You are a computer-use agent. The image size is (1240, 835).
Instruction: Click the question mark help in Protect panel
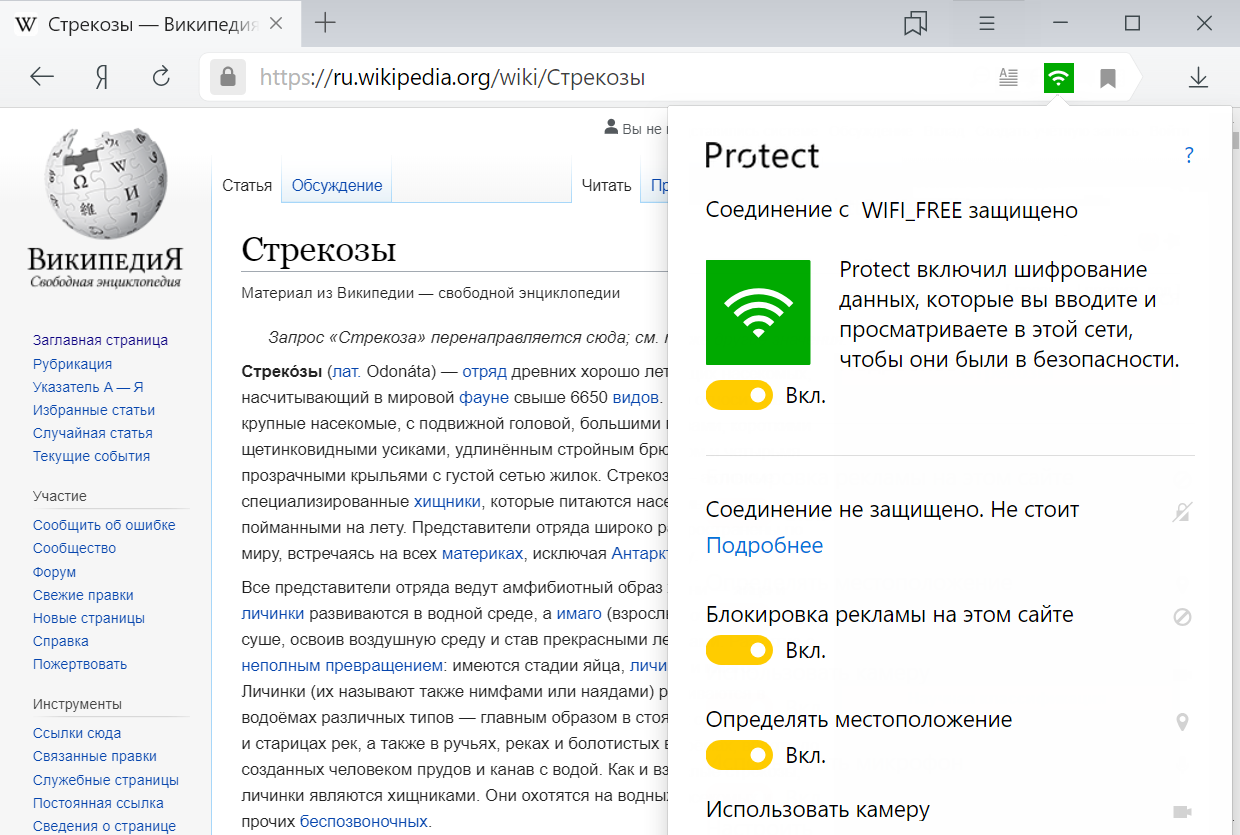click(1189, 155)
